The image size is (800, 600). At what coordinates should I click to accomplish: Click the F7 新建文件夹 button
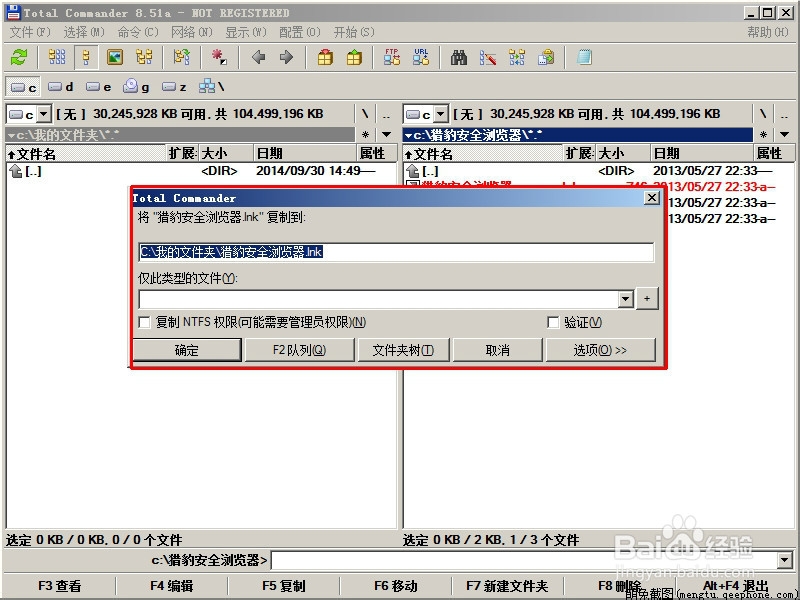[x=507, y=586]
